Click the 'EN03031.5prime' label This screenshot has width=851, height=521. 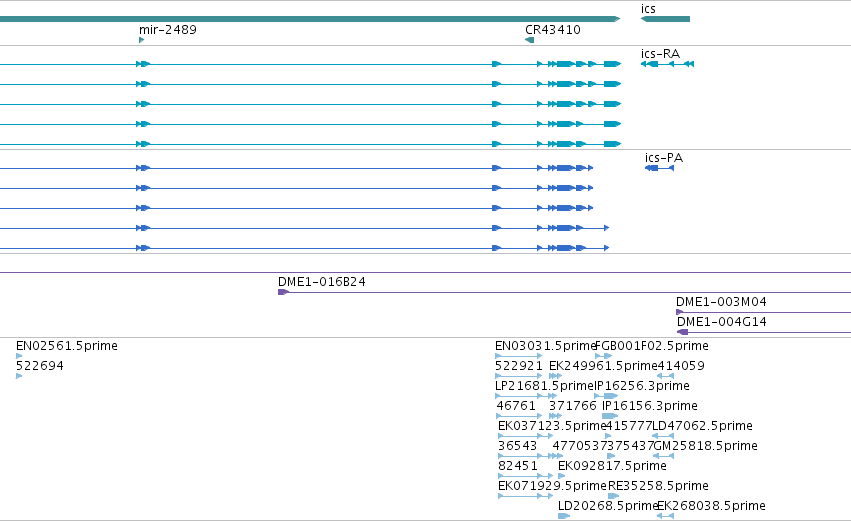click(545, 346)
